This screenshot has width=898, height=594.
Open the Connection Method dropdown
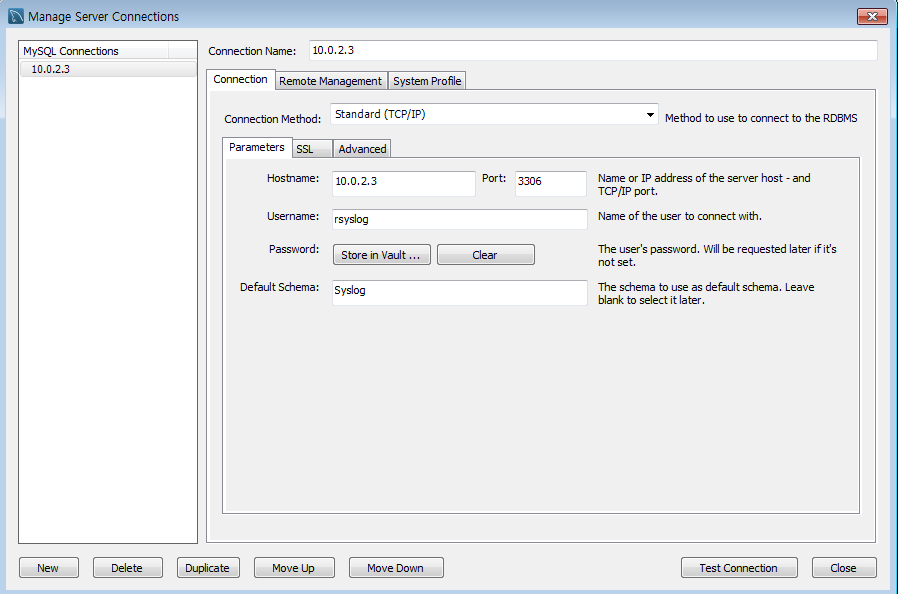tap(494, 114)
